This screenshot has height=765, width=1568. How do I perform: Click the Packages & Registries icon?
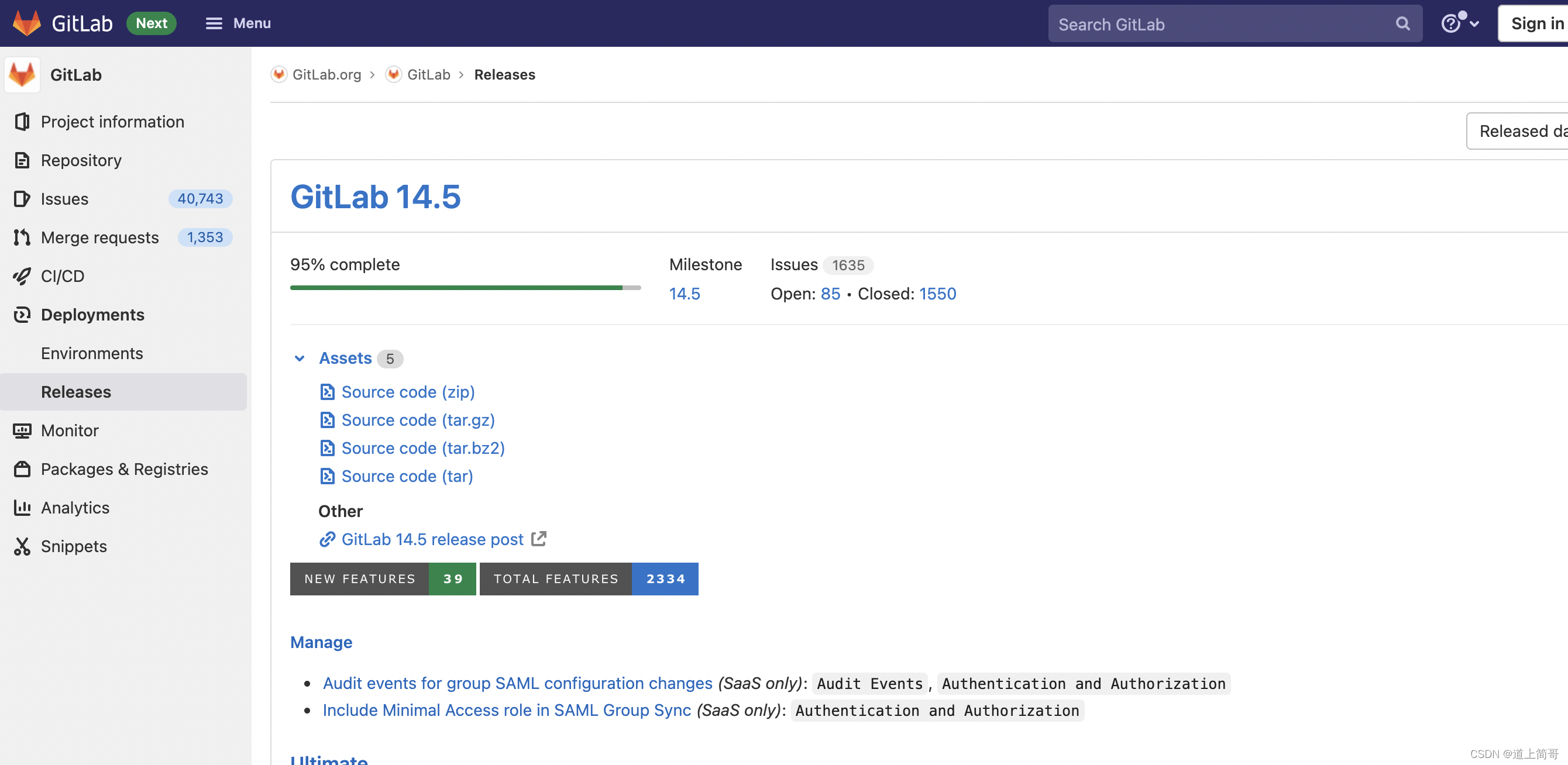(22, 469)
